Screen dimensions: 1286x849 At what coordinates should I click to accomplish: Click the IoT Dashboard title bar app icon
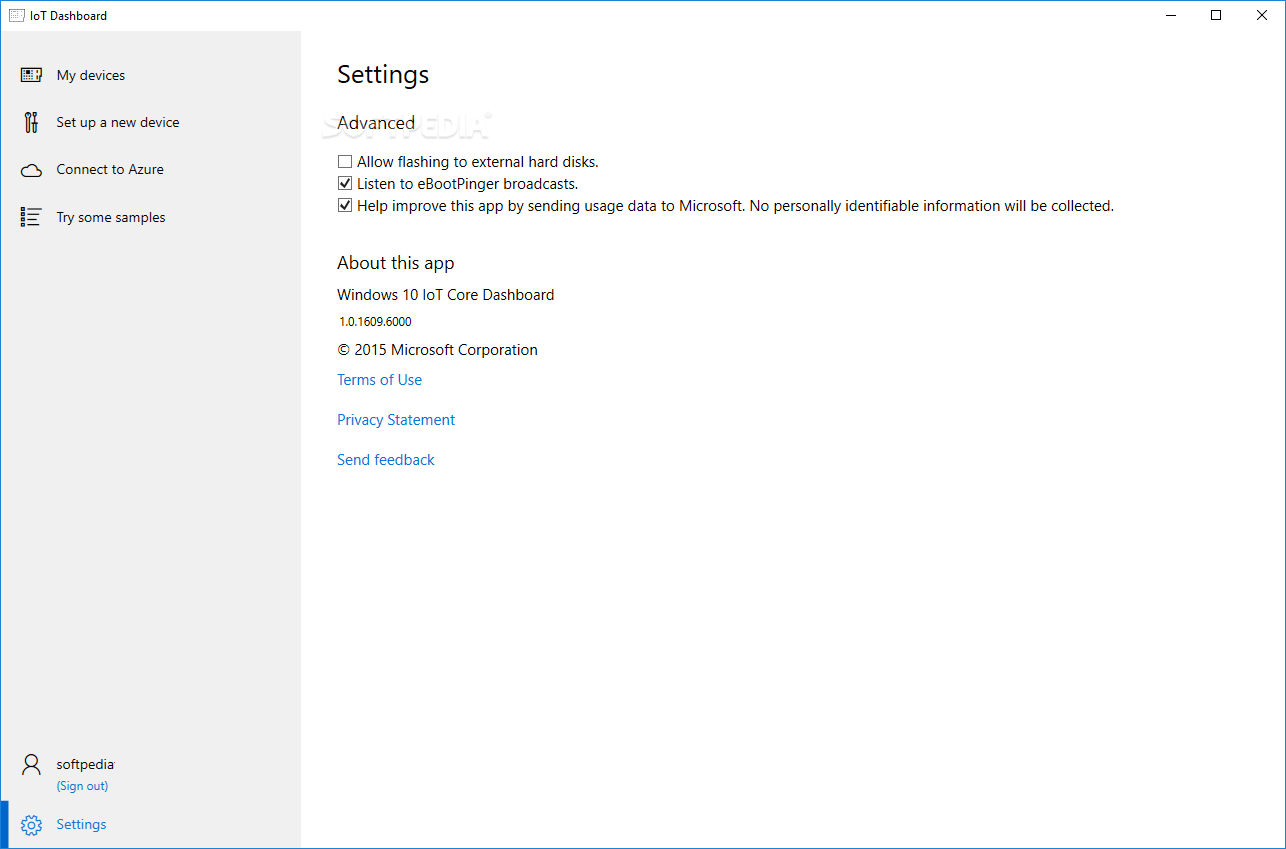[16, 15]
